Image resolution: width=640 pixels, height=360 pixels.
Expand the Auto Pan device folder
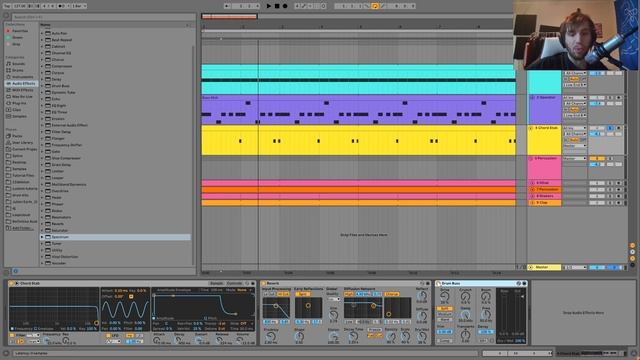pyautogui.click(x=42, y=33)
